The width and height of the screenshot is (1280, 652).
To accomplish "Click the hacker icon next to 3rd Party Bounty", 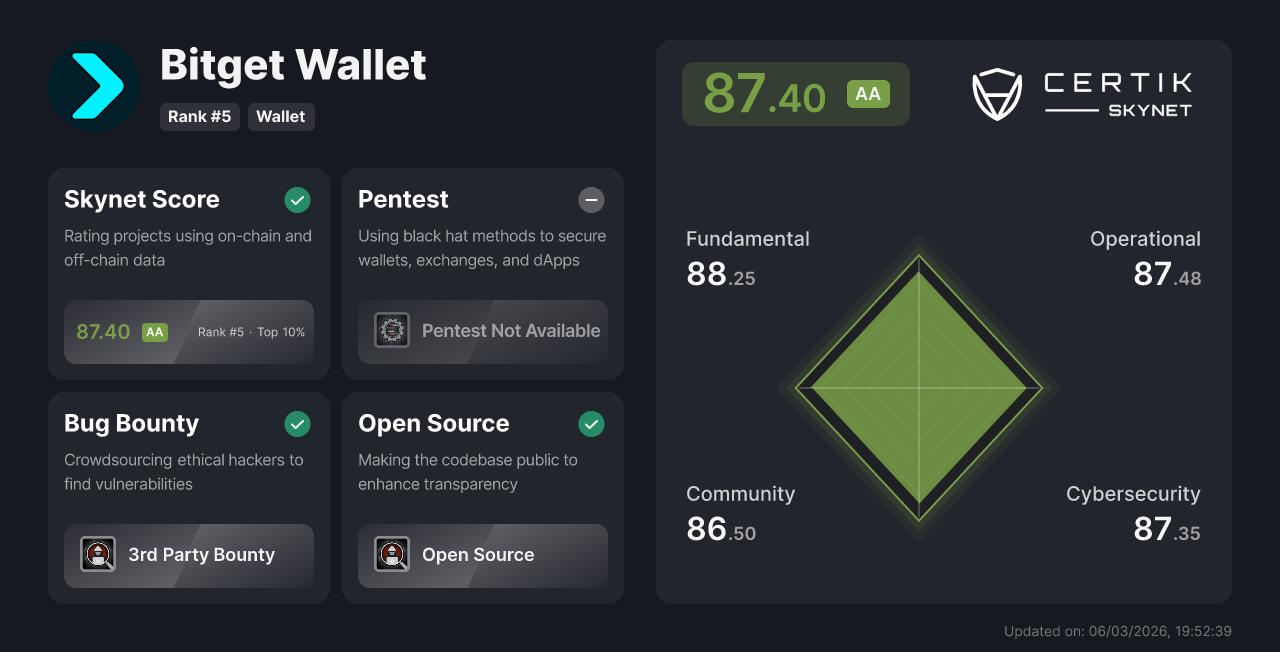I will pyautogui.click(x=98, y=554).
